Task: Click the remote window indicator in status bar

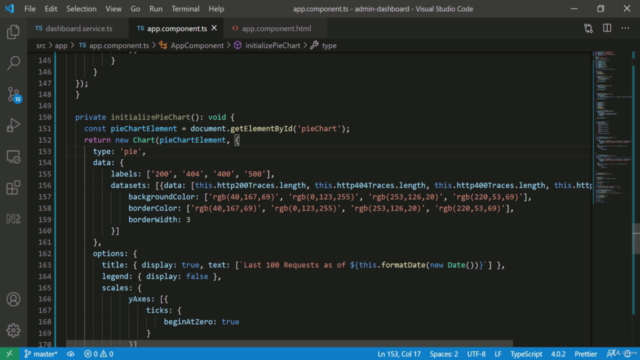Action: coord(9,354)
